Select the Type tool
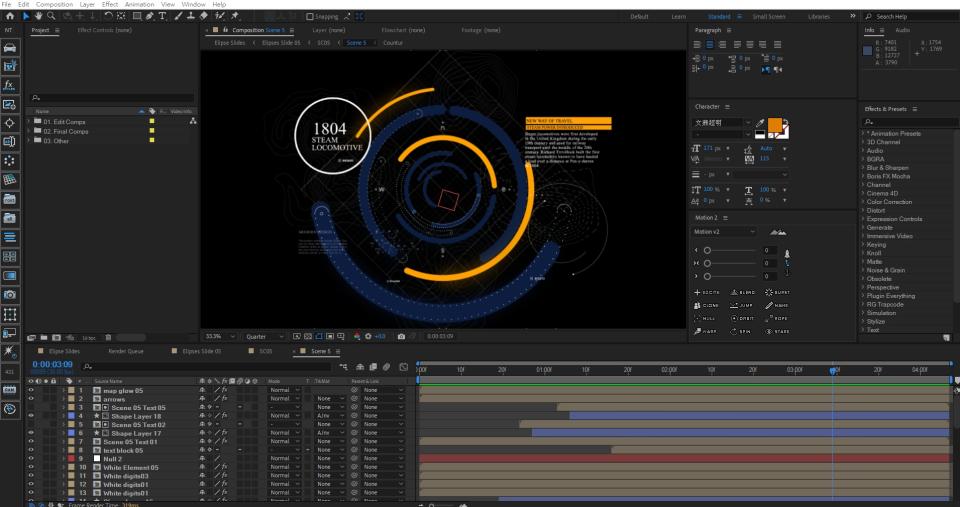 tap(163, 16)
